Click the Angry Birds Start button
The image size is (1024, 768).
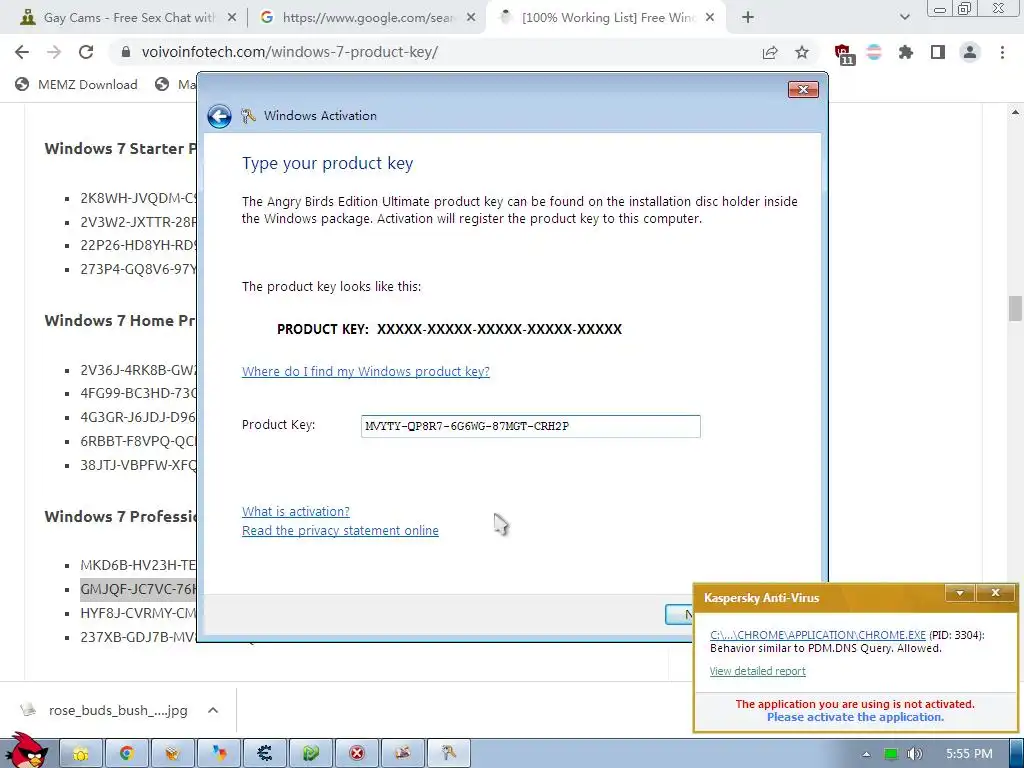[26, 751]
